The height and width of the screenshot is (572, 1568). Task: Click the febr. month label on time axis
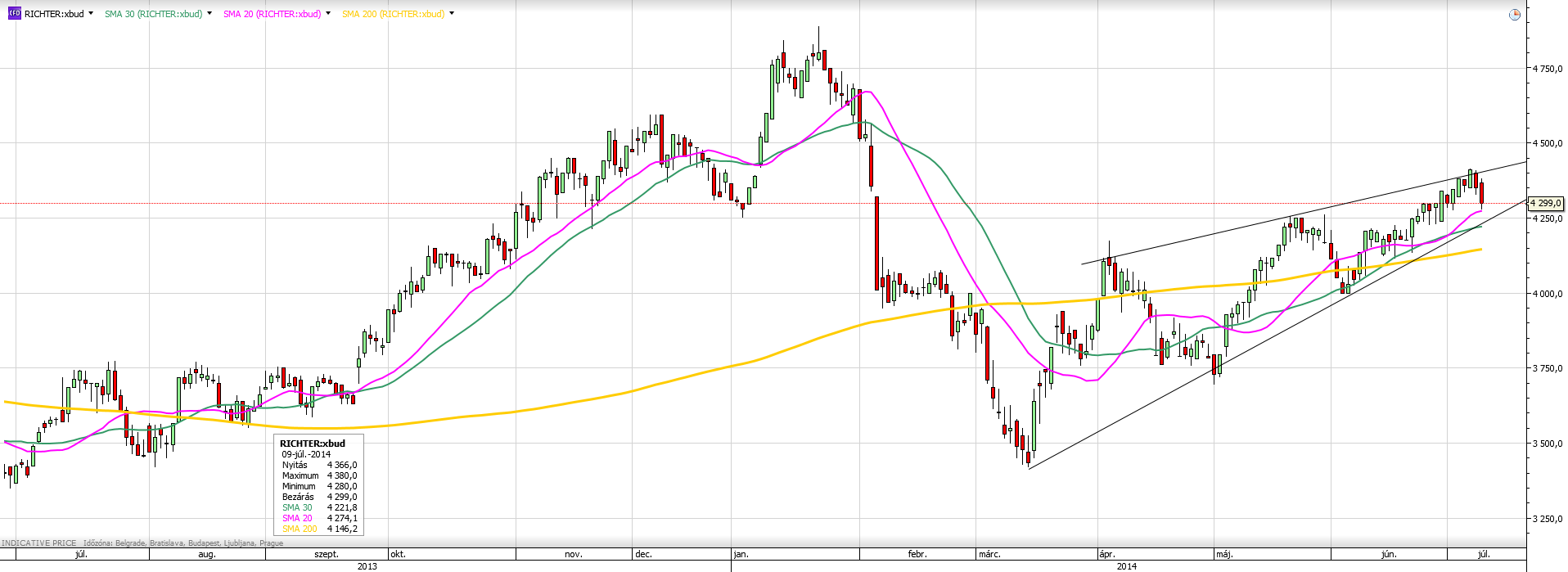coord(917,554)
